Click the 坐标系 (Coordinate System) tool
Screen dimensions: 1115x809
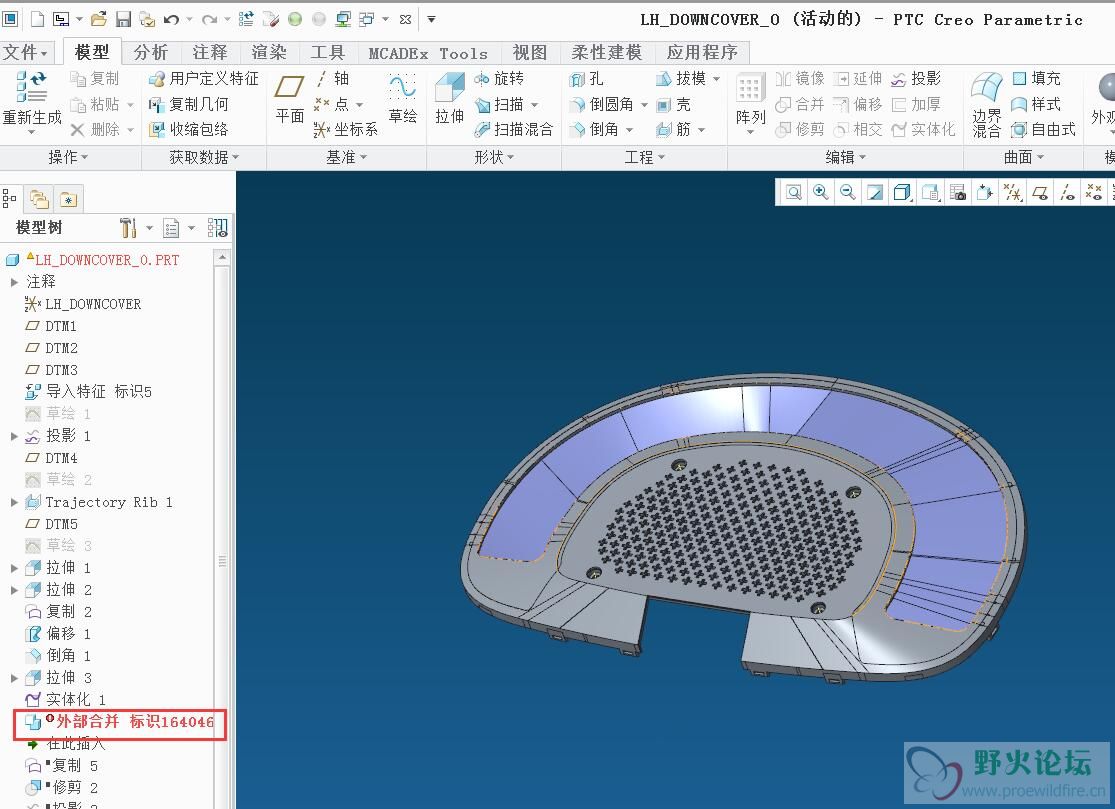[346, 129]
